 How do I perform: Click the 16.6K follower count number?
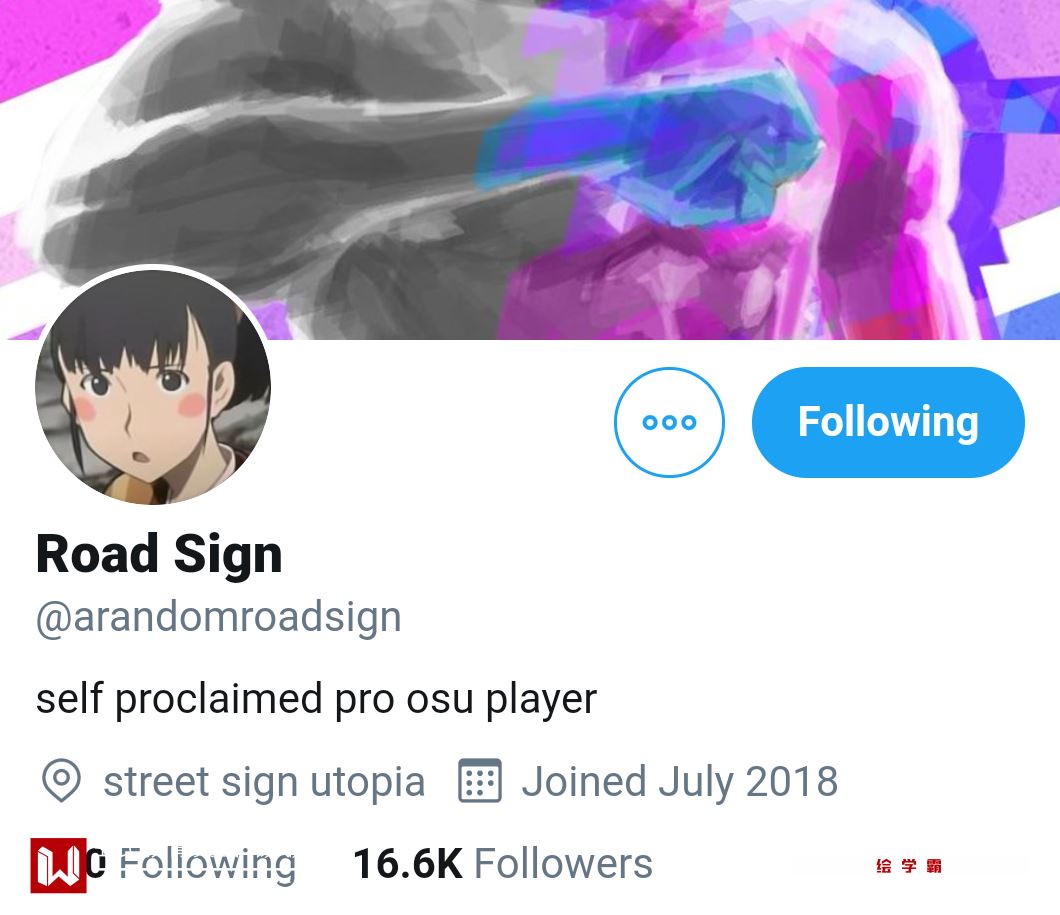point(408,864)
